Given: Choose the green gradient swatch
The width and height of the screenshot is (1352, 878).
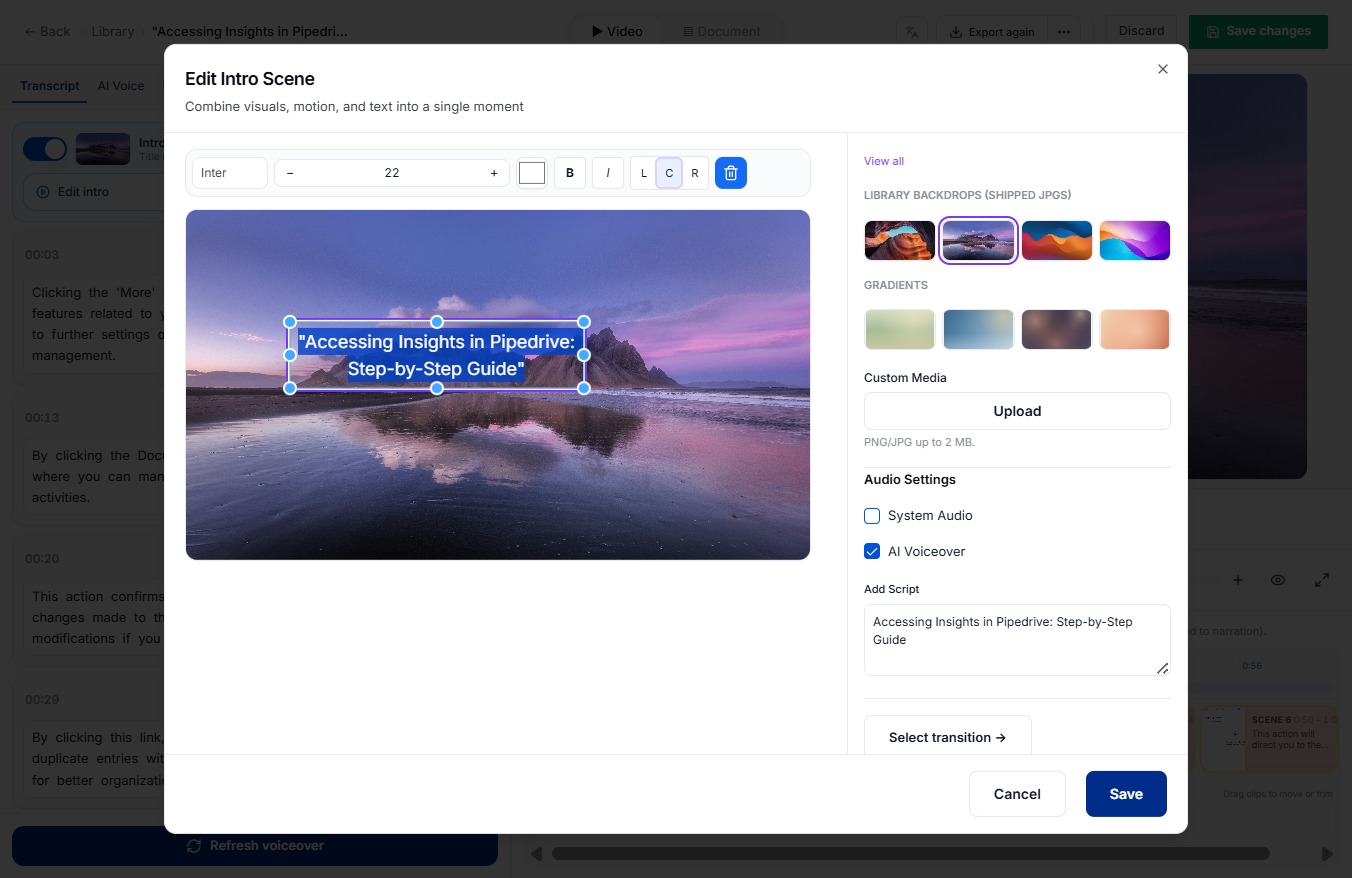Looking at the screenshot, I should [900, 329].
